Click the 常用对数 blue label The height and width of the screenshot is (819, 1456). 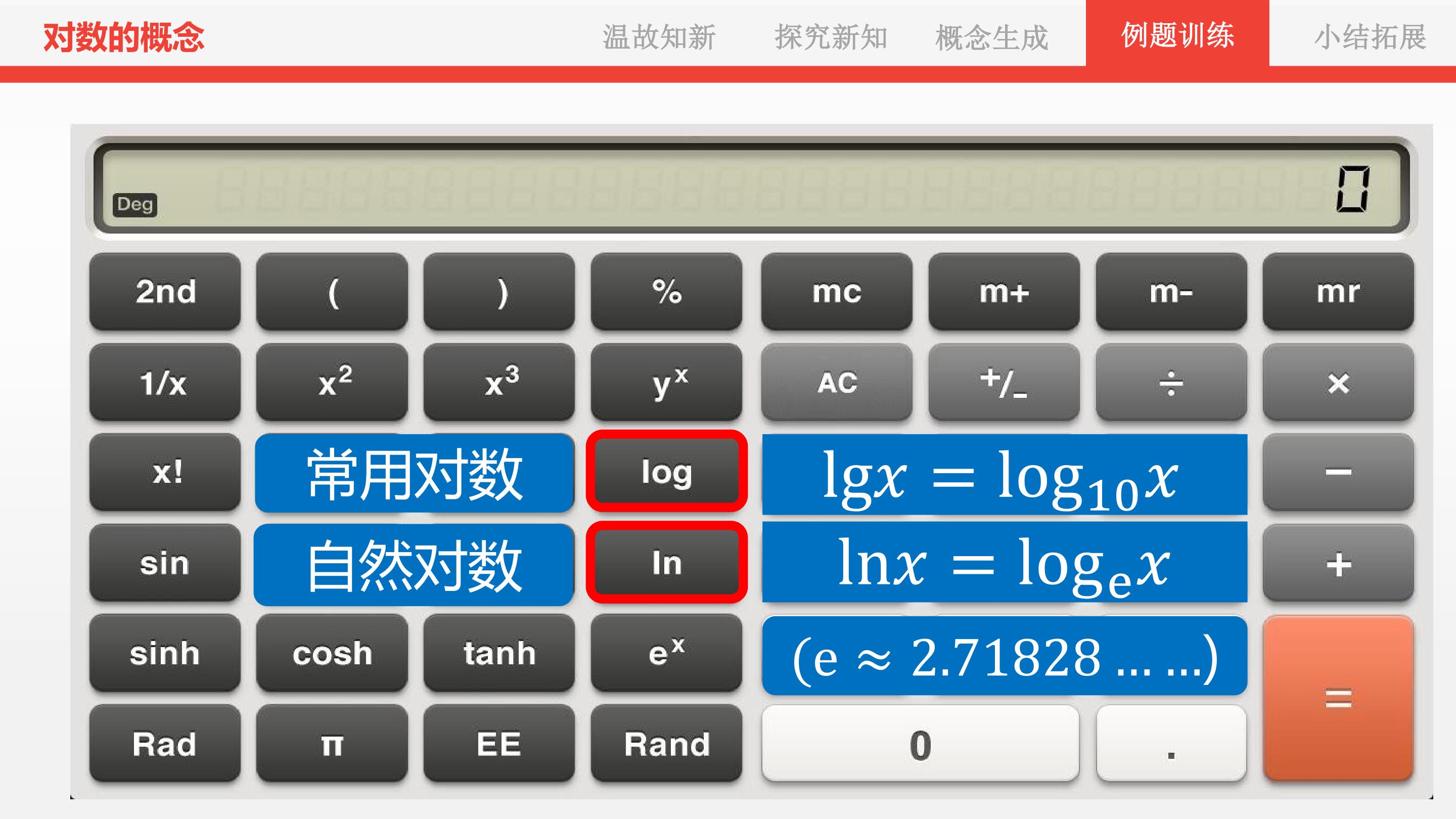coord(415,473)
